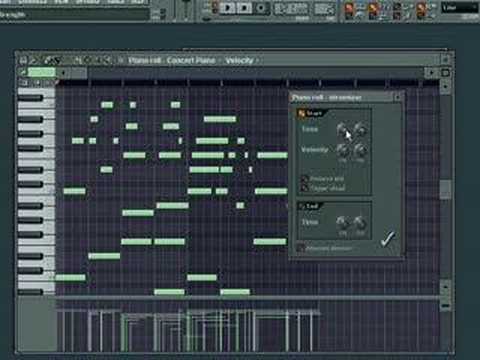The width and height of the screenshot is (480, 360).
Task: Click the piano roll scroll-up arrow
Action: [x=445, y=86]
